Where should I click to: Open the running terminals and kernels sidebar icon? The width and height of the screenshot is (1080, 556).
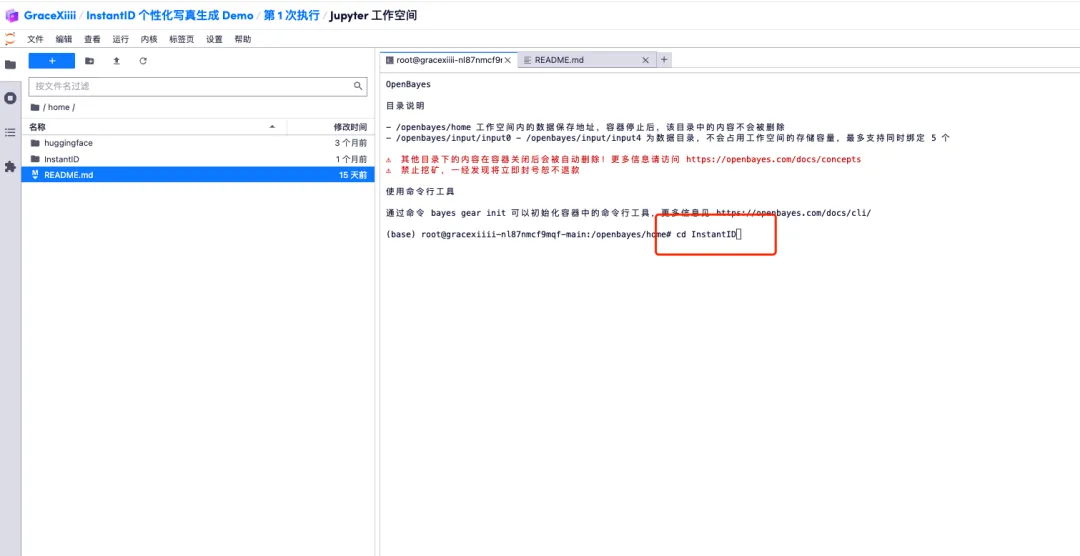click(x=10, y=99)
